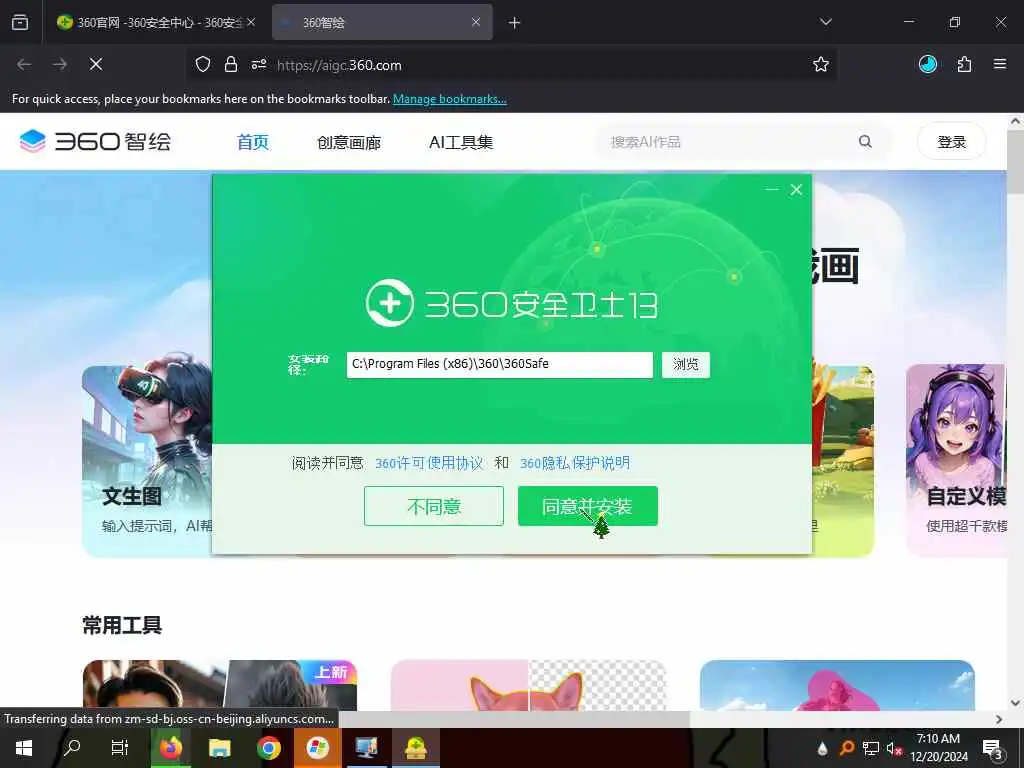Image resolution: width=1024 pixels, height=768 pixels.
Task: Stop loading the page
Action: click(x=96, y=64)
